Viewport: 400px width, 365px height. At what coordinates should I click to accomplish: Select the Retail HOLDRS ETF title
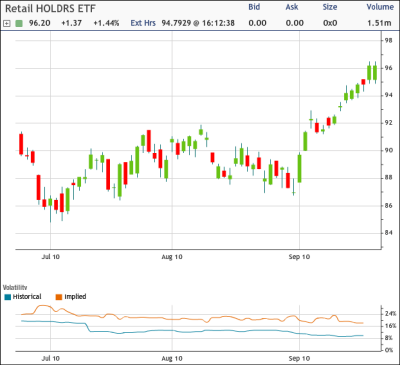pyautogui.click(x=50, y=9)
